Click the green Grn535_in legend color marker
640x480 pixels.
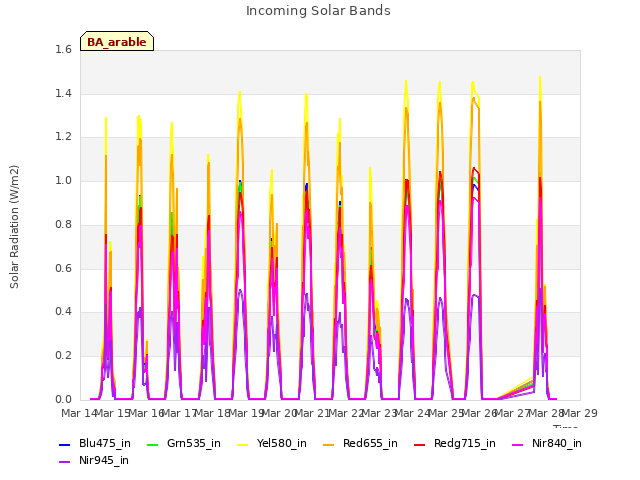pos(152,444)
